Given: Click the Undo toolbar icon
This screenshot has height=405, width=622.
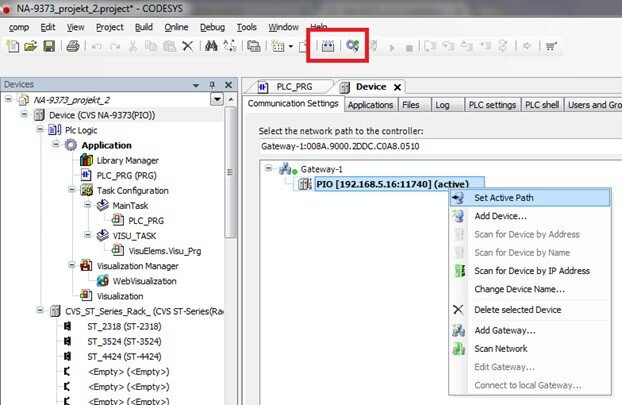Looking at the screenshot, I should click(97, 46).
